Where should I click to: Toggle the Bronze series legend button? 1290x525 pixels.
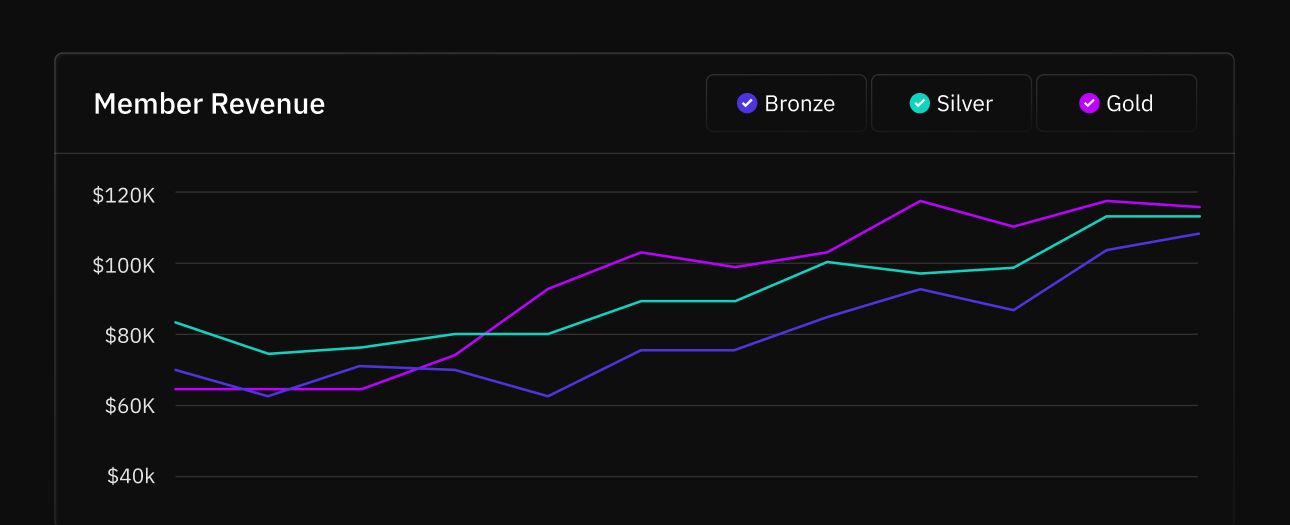(786, 103)
